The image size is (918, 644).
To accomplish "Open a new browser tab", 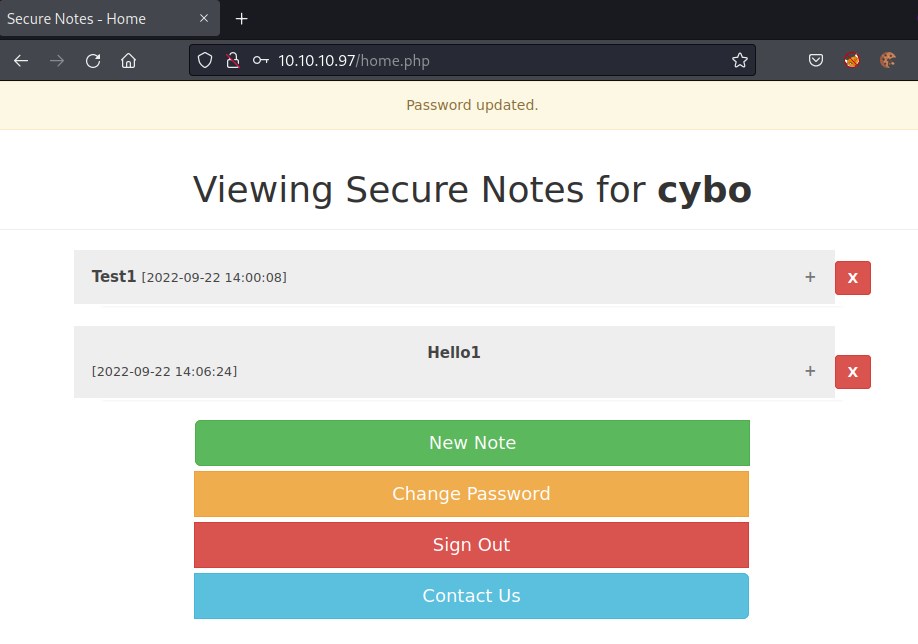I will pos(241,19).
